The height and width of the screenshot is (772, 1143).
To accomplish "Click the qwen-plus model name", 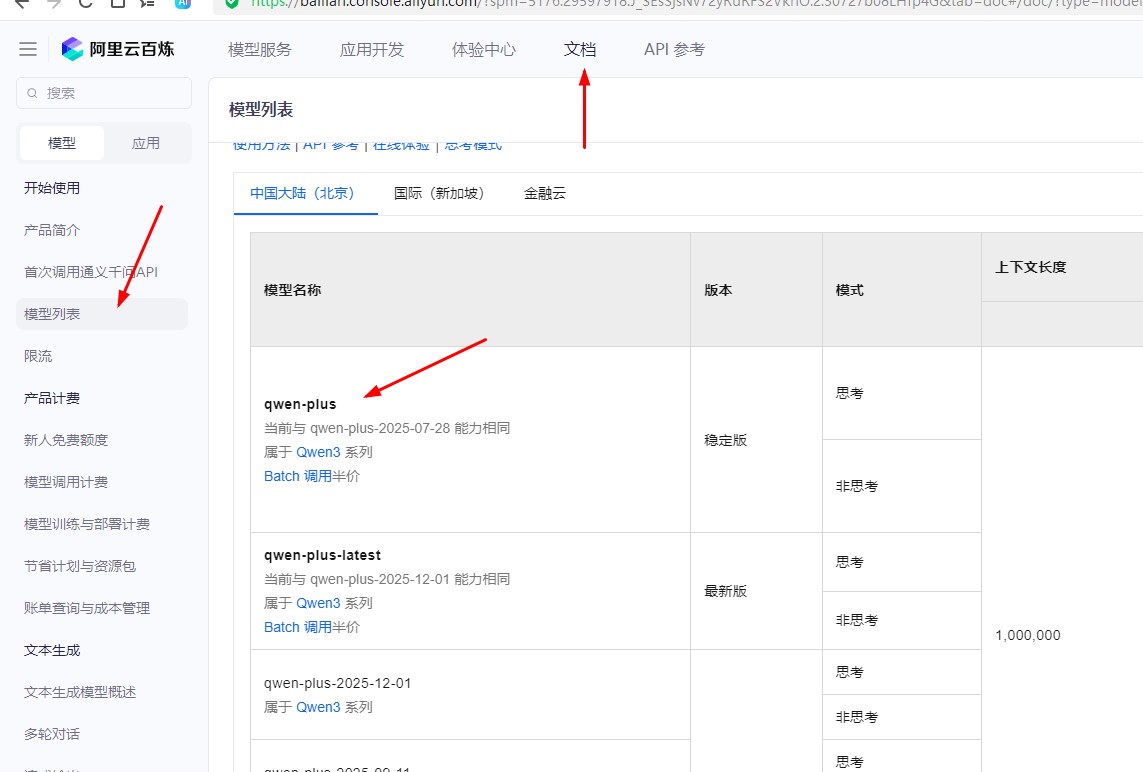I will 300,405.
